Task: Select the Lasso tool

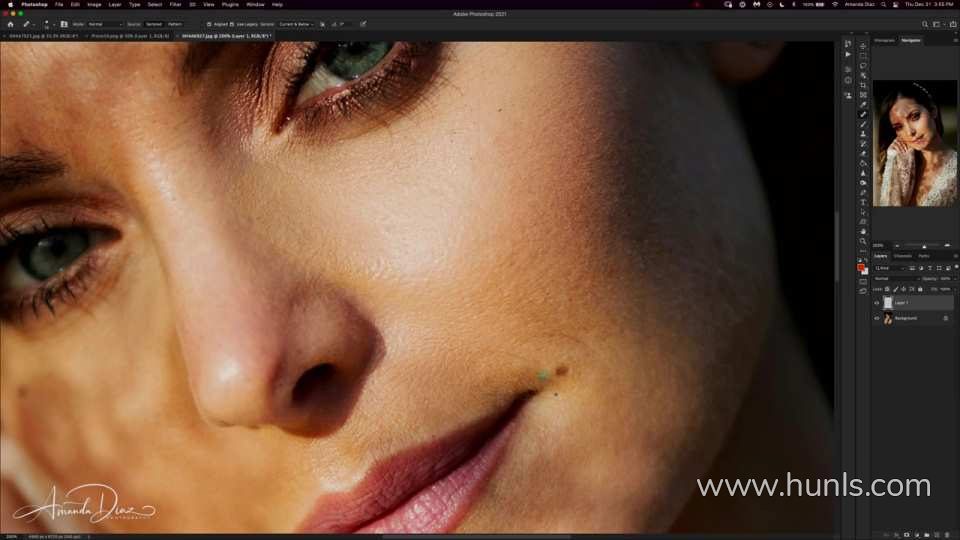Action: [x=863, y=66]
